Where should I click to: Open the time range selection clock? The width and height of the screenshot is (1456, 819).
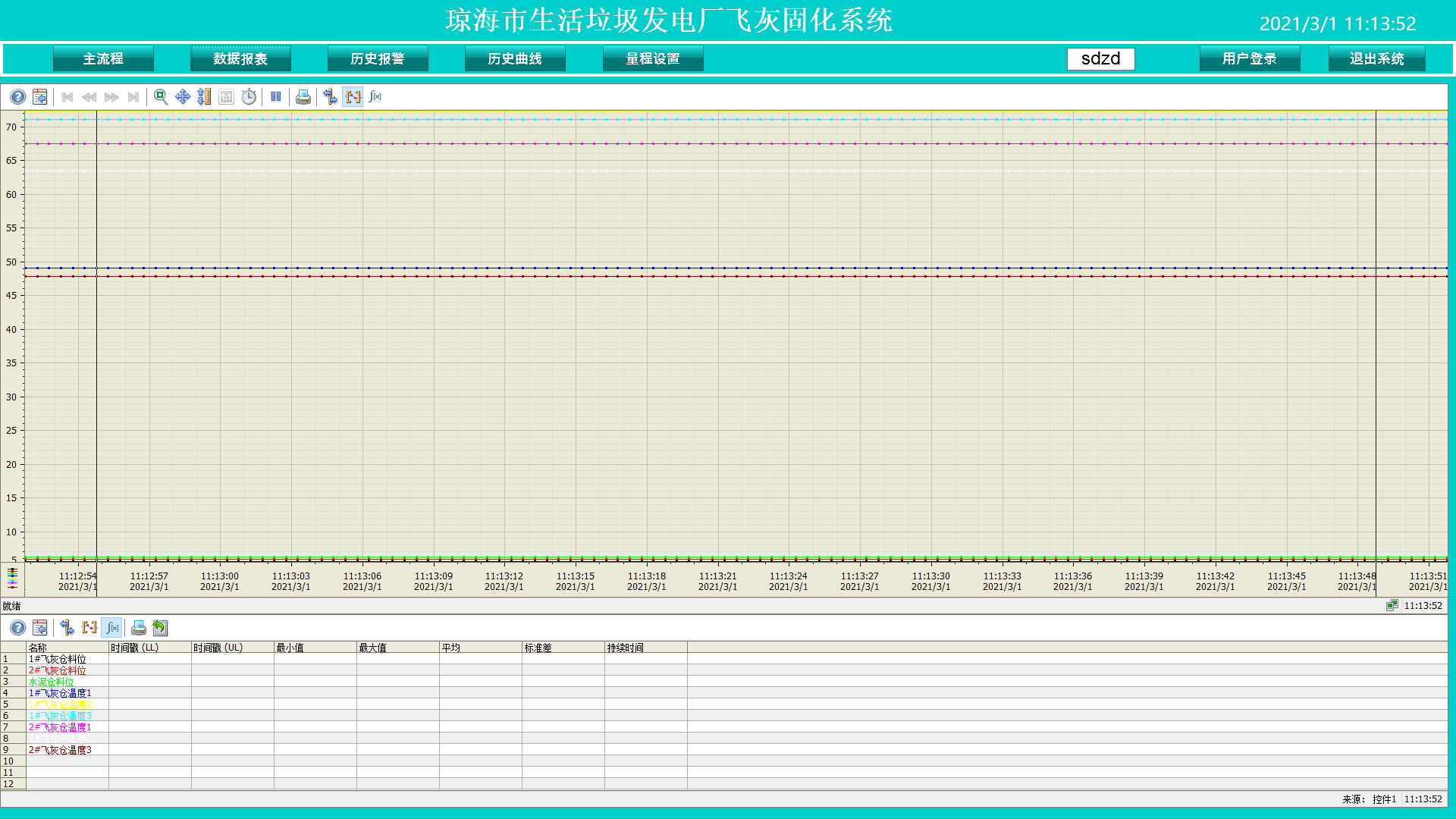(249, 97)
